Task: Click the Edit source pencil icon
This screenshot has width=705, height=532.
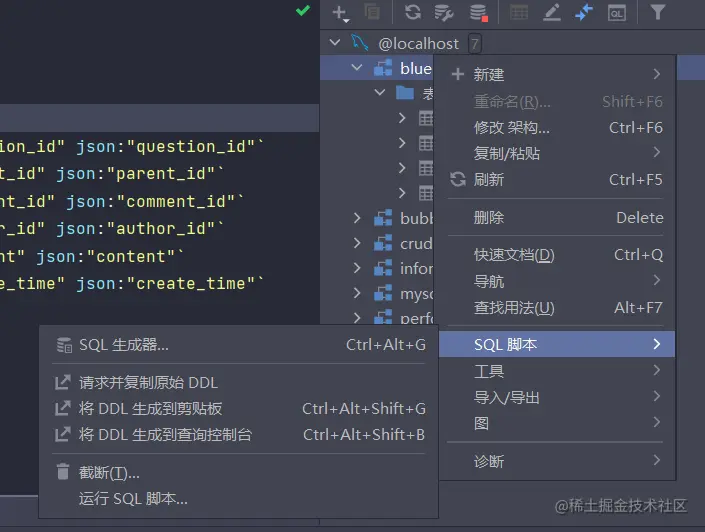Action: click(x=552, y=12)
